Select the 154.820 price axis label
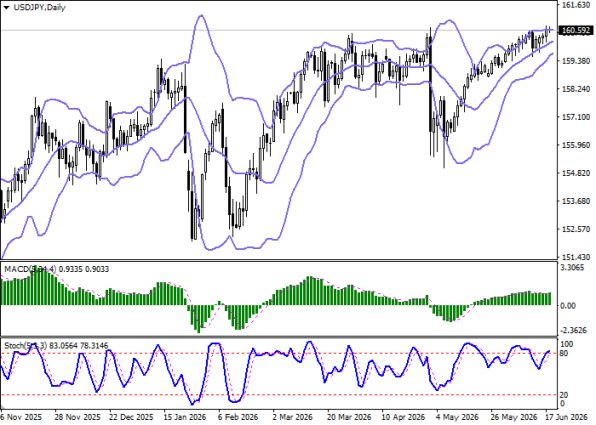 click(x=576, y=173)
